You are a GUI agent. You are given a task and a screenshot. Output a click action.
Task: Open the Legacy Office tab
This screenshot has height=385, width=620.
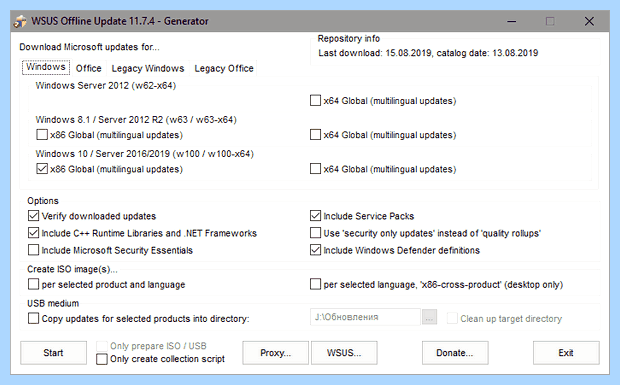pos(224,68)
